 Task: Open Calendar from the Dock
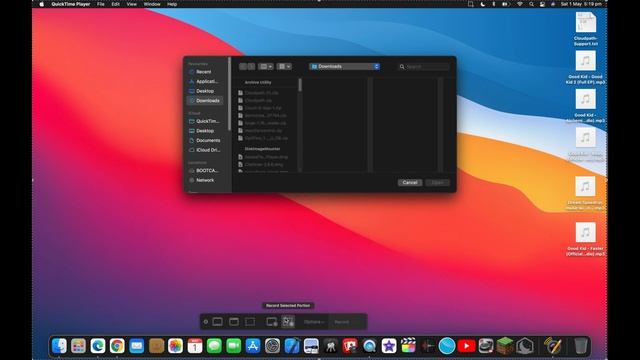[195, 346]
